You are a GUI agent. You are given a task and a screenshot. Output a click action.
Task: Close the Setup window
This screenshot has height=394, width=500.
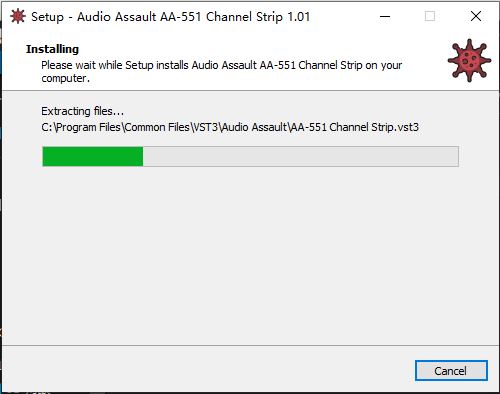pyautogui.click(x=476, y=16)
